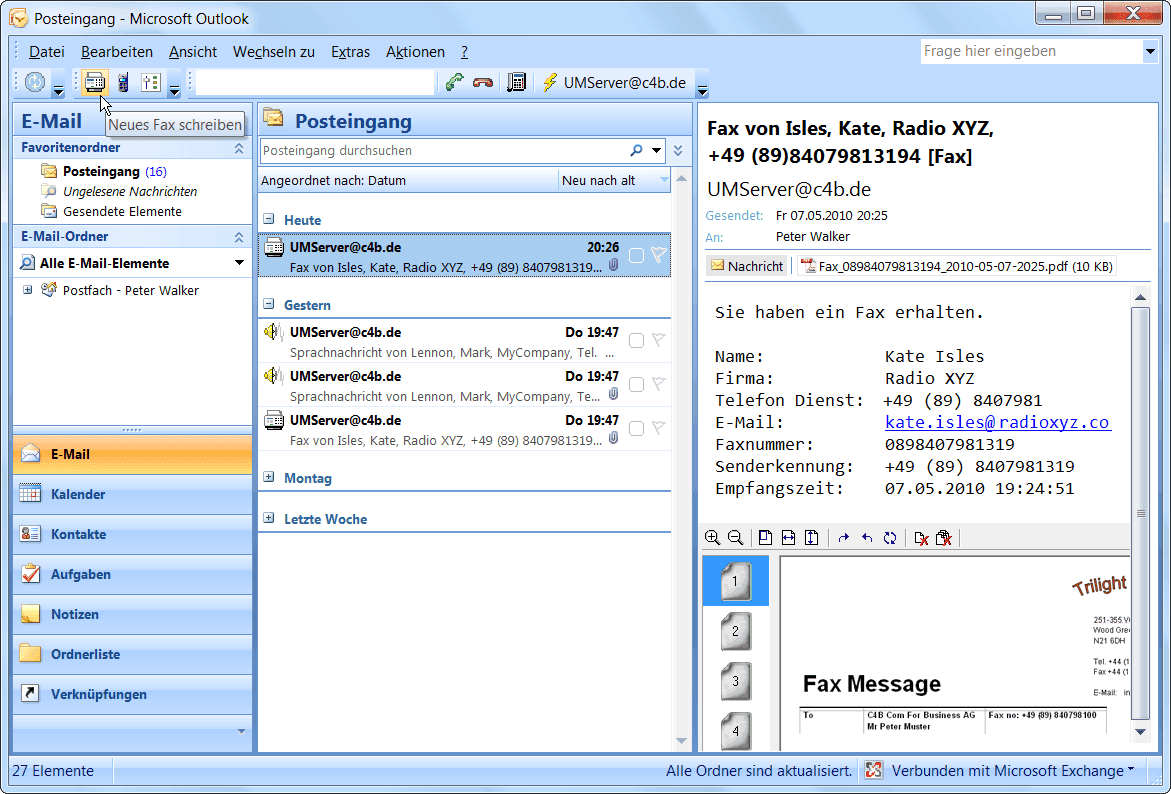Click the green phone dial icon
The height and width of the screenshot is (794, 1171).
pyautogui.click(x=455, y=83)
